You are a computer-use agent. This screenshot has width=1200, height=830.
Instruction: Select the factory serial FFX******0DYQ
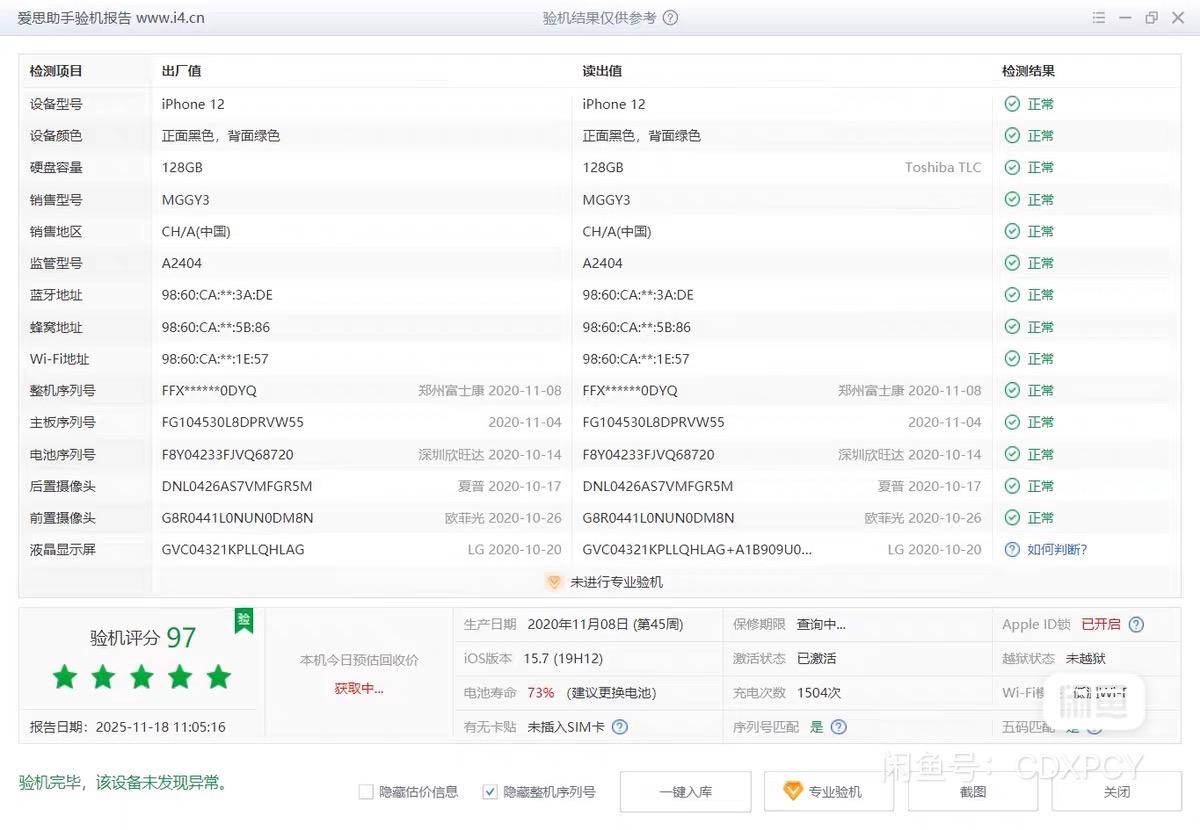209,391
